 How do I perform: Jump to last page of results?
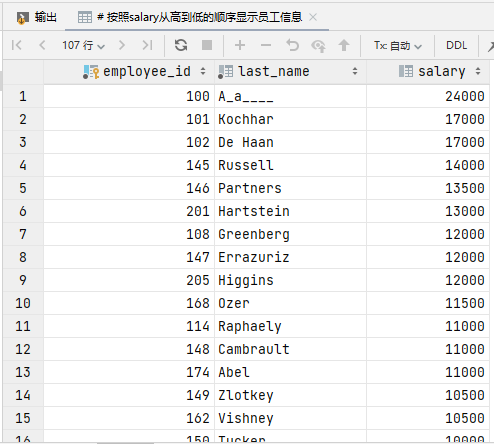[x=147, y=45]
